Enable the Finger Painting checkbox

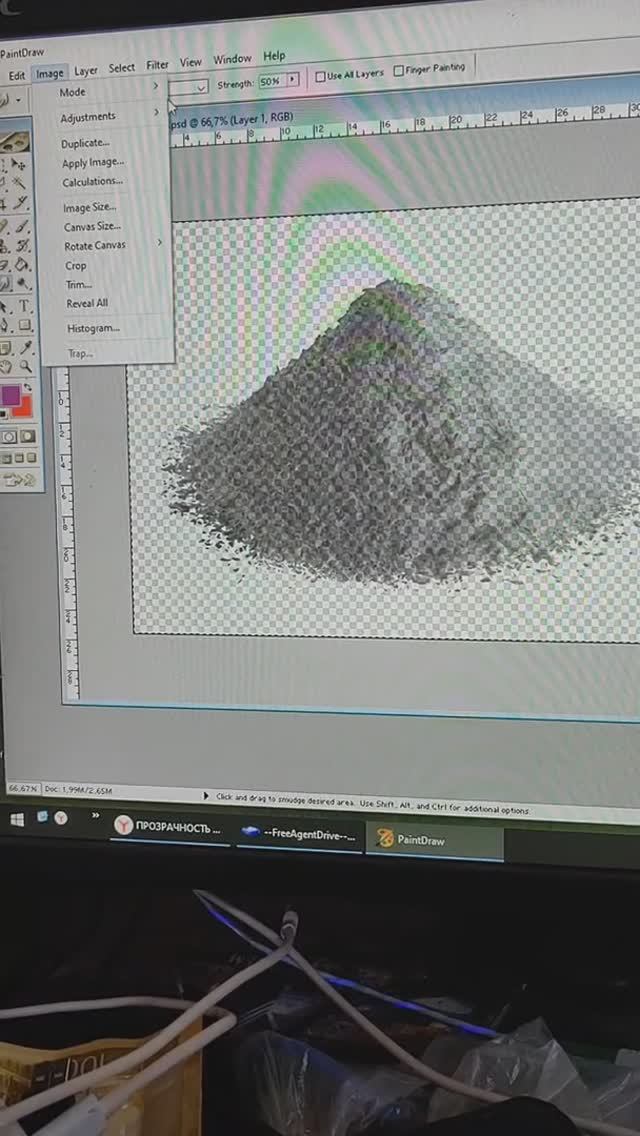[399, 71]
